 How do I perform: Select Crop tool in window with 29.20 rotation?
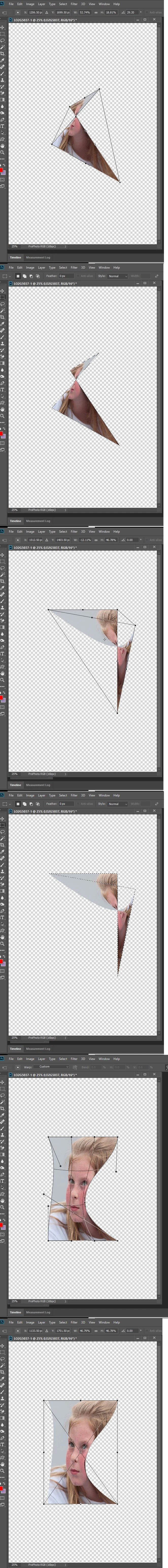pyautogui.click(x=3, y=54)
